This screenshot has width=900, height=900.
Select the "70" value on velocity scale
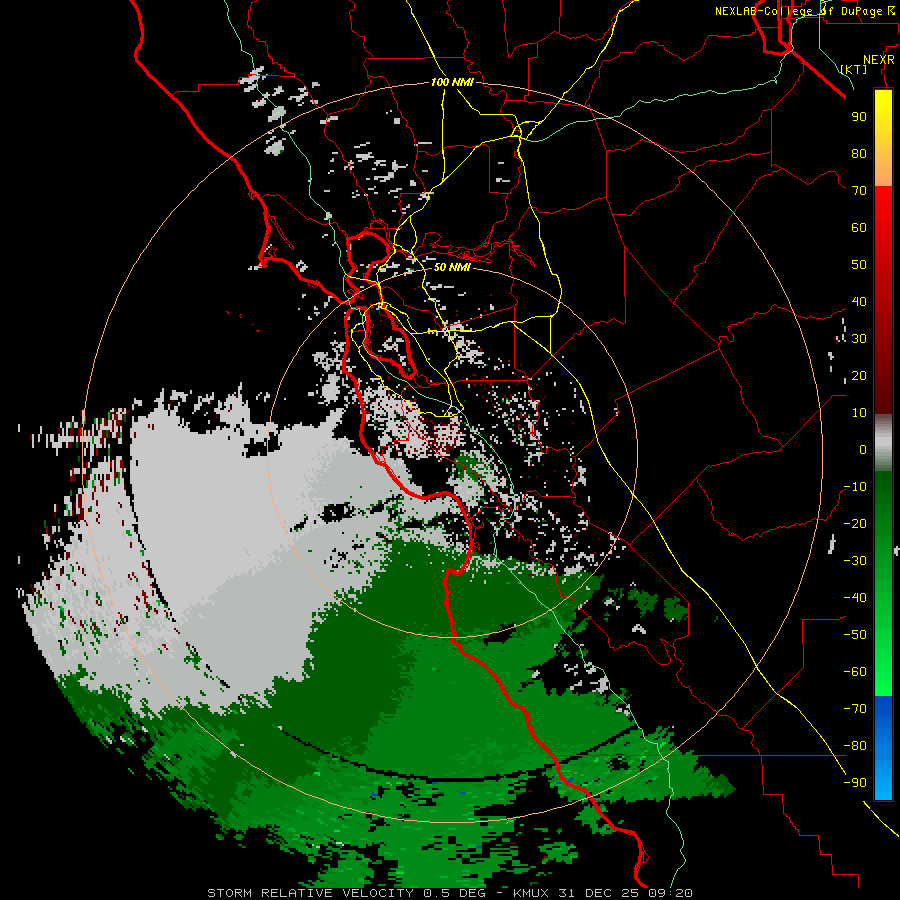point(859,191)
